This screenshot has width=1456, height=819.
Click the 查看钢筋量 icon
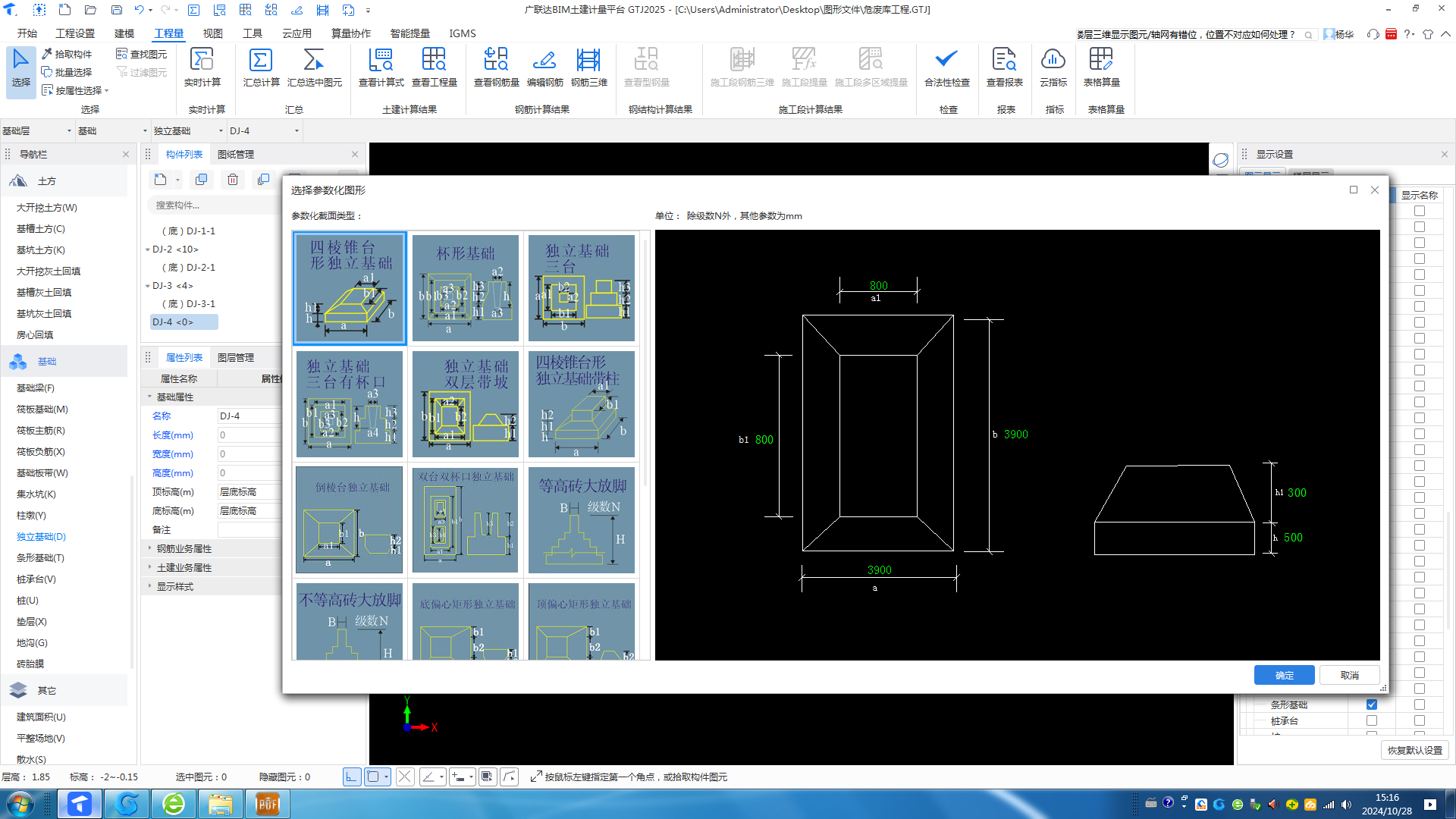click(x=496, y=61)
